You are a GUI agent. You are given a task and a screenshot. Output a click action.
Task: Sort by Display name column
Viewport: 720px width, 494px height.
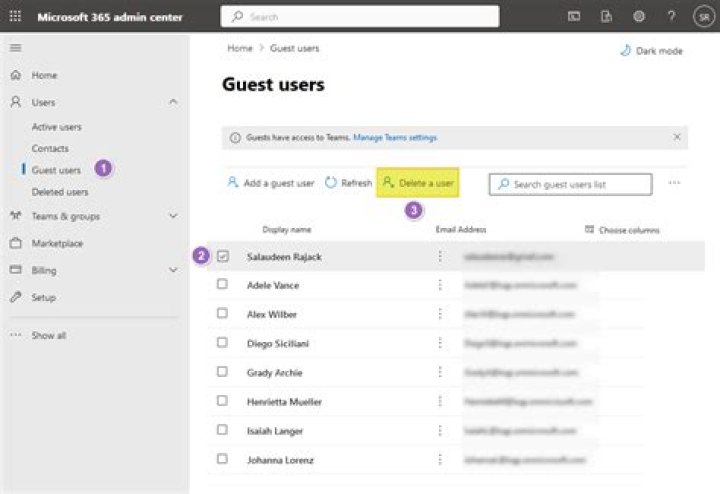[287, 230]
